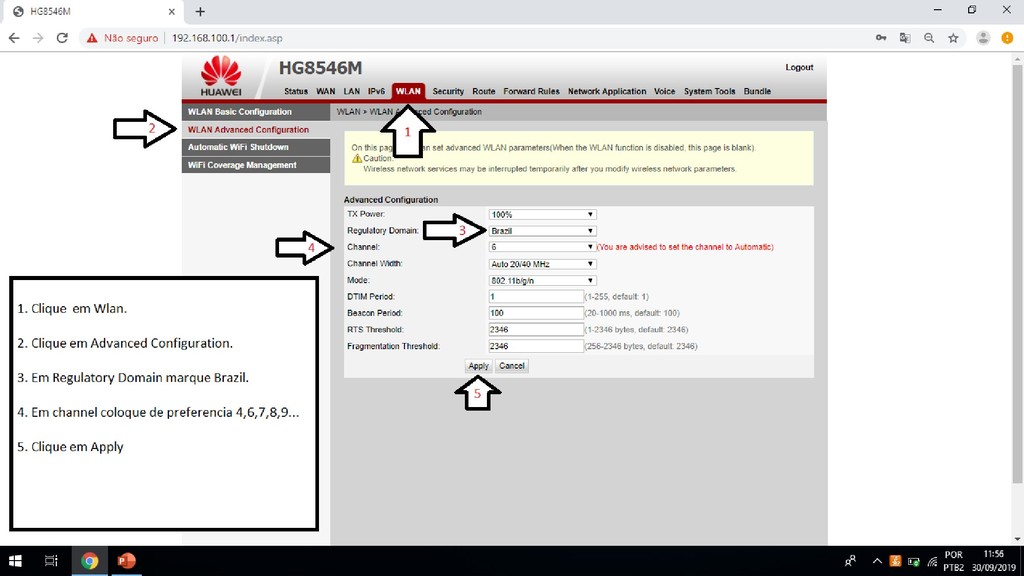1024x576 pixels.
Task: Open the taskbar clock and date
Action: coord(993,561)
